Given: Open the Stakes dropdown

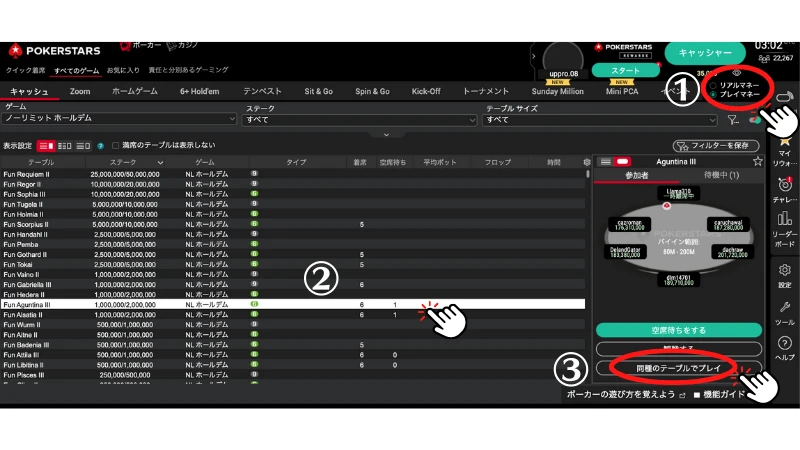Looking at the screenshot, I should coord(360,119).
